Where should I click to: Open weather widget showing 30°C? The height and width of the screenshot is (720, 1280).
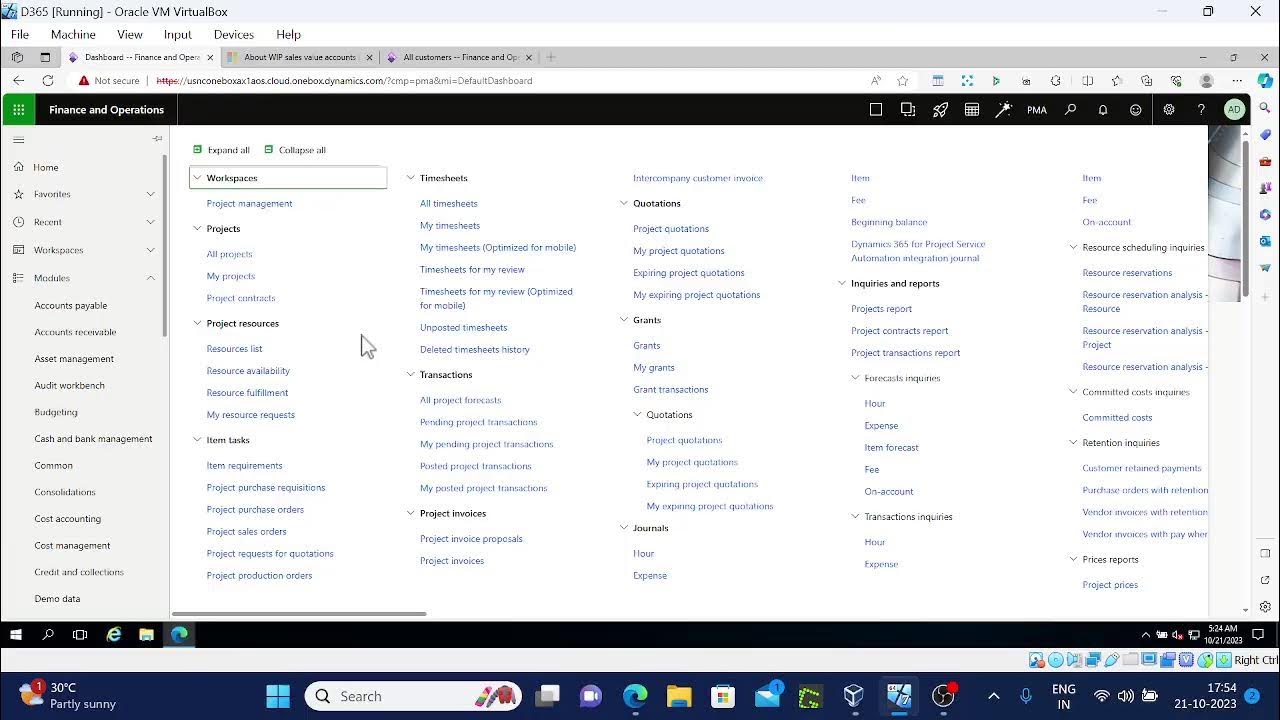(68, 696)
